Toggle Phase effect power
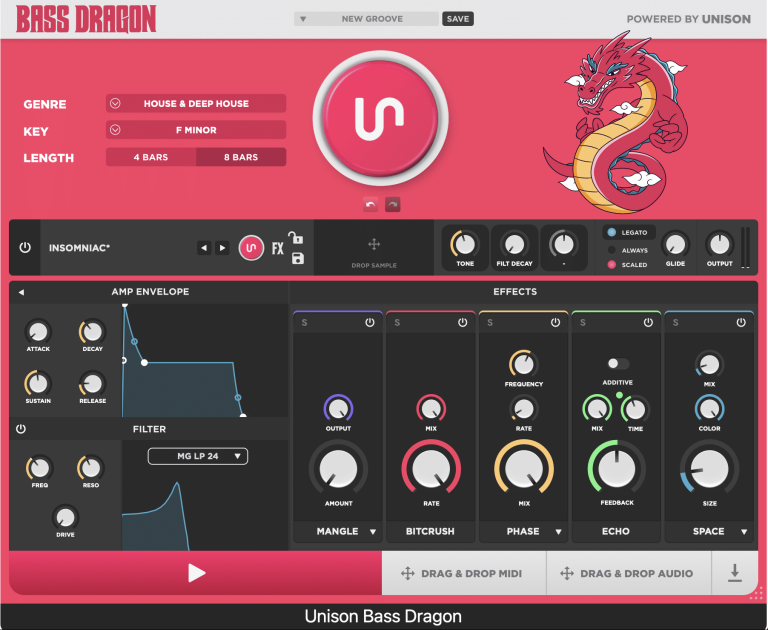 click(555, 322)
